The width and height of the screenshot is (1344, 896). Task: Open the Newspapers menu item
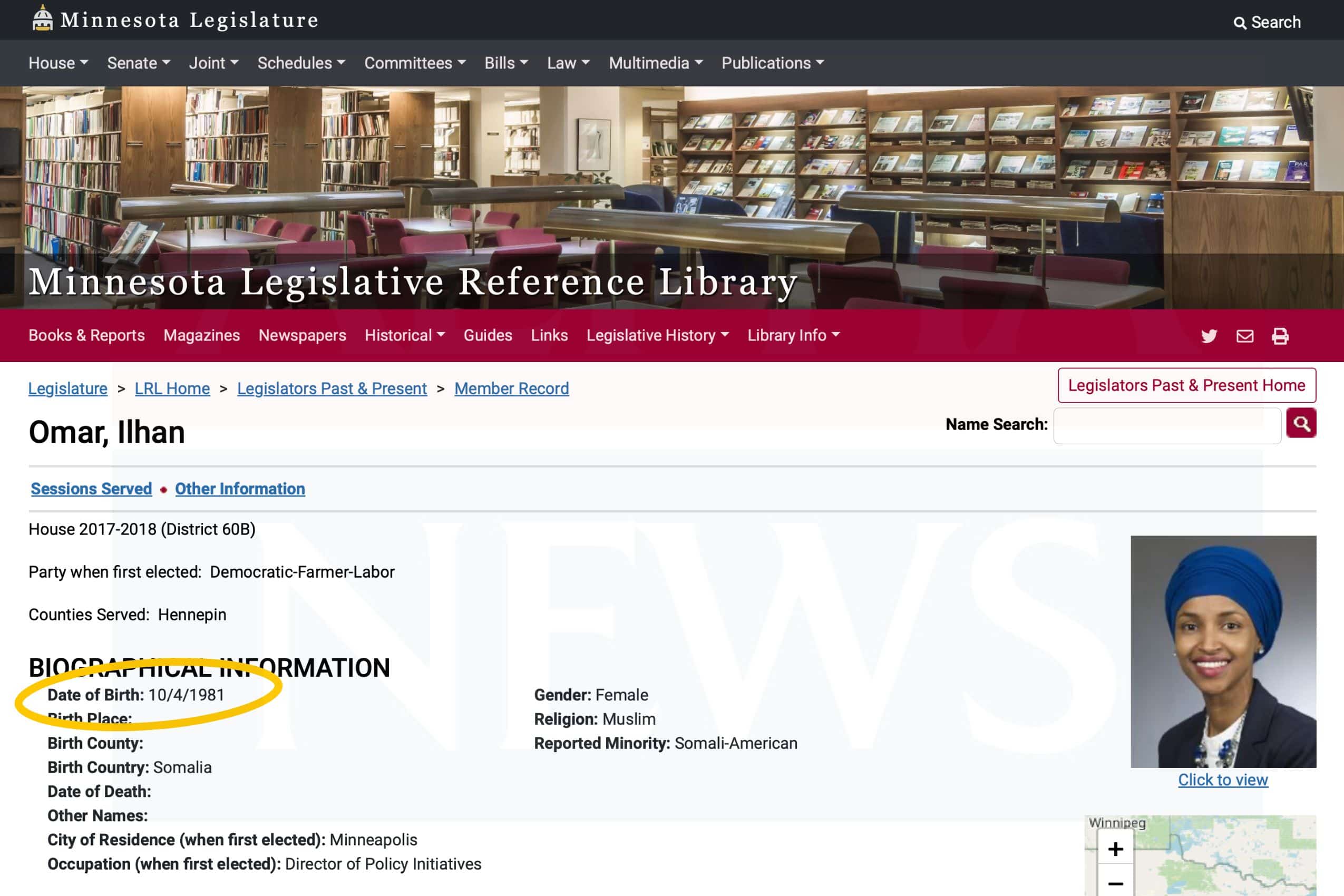tap(303, 335)
